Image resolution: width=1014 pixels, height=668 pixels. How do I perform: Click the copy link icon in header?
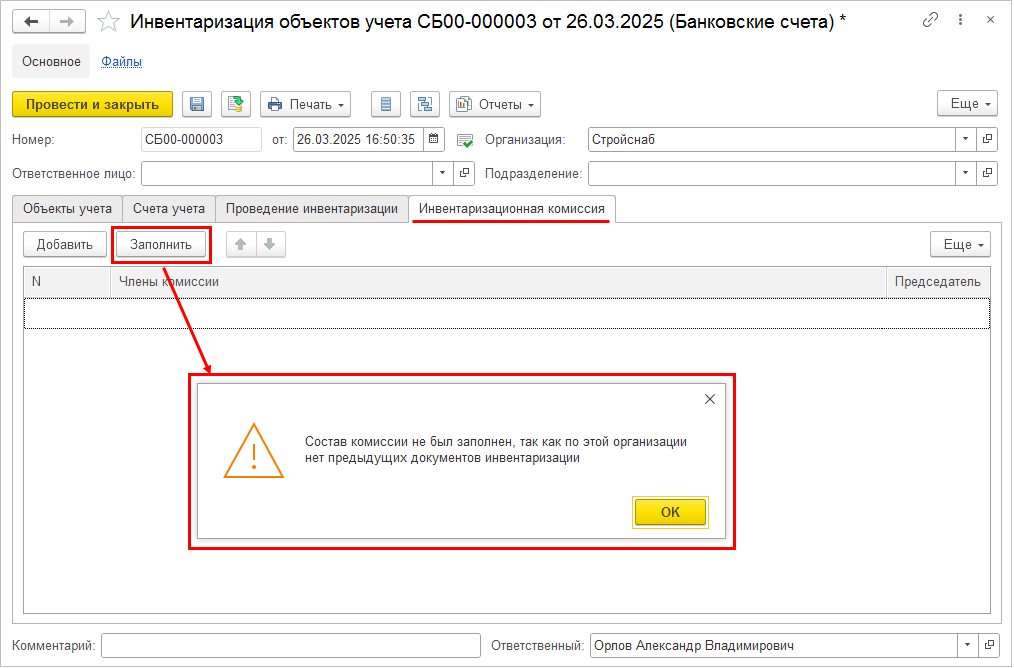click(930, 20)
